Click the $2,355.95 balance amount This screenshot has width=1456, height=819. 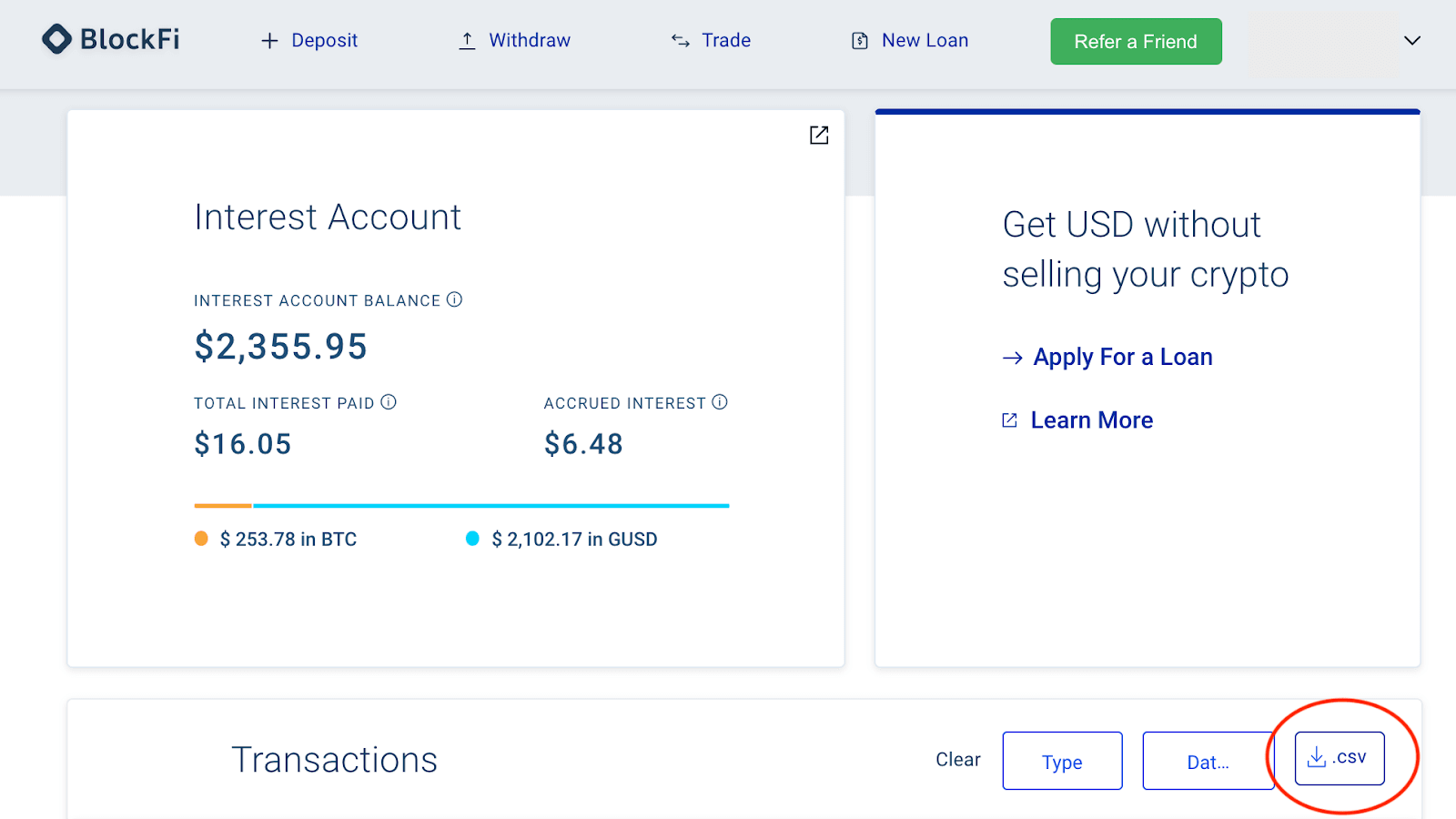click(281, 347)
